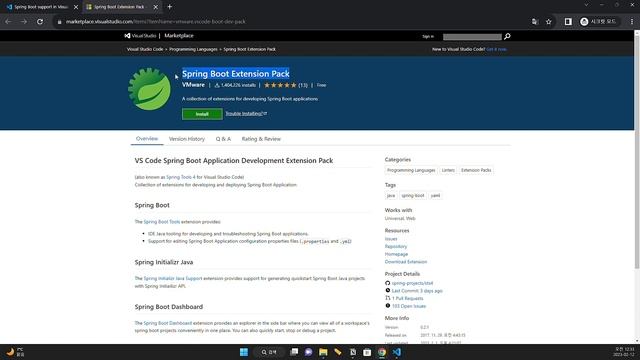Open Google Chrome from the taskbar
Viewport: 640px width, 360px height.
click(382, 352)
